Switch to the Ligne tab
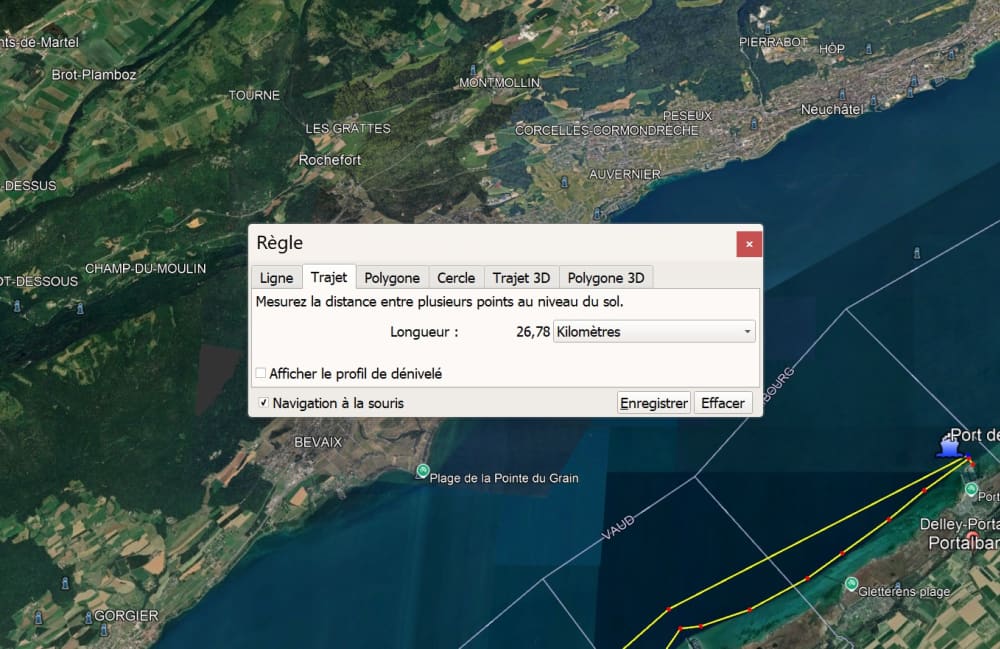Viewport: 1000px width, 649px height. click(x=276, y=278)
